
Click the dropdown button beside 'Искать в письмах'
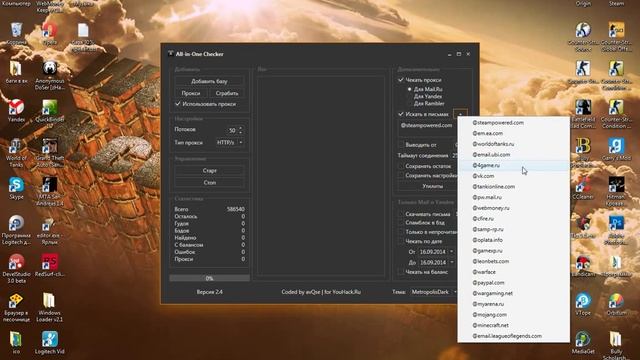pos(460,114)
